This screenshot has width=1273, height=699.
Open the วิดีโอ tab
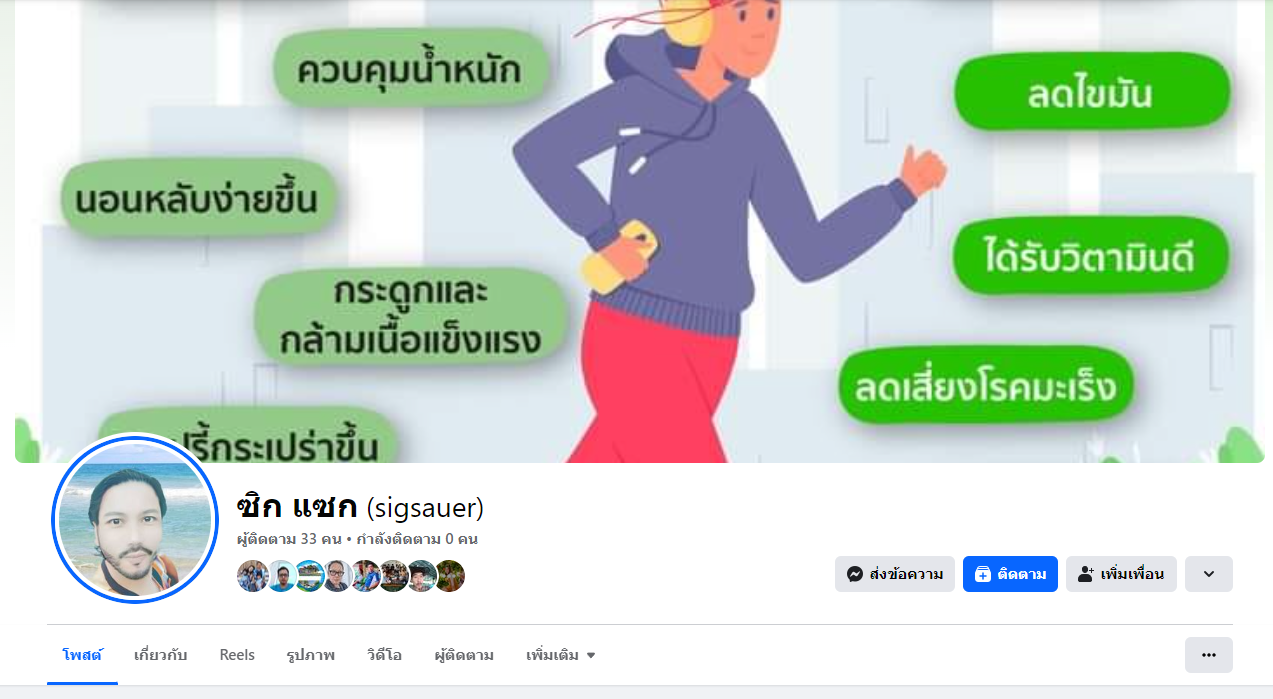[384, 655]
